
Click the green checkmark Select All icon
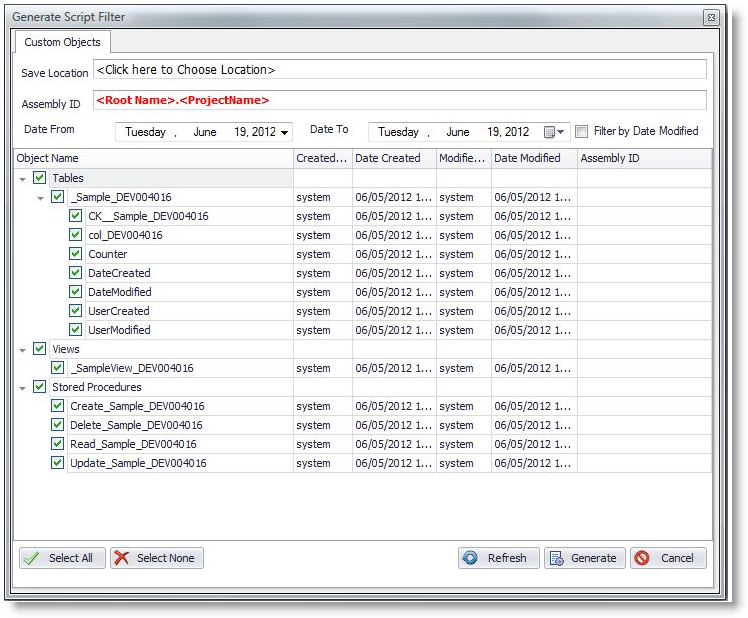click(31, 558)
